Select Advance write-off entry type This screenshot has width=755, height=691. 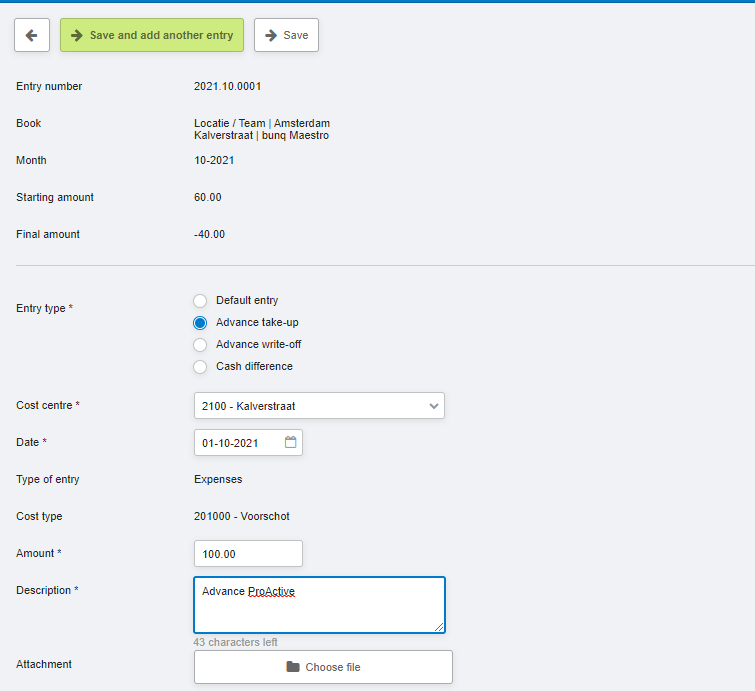coord(200,345)
